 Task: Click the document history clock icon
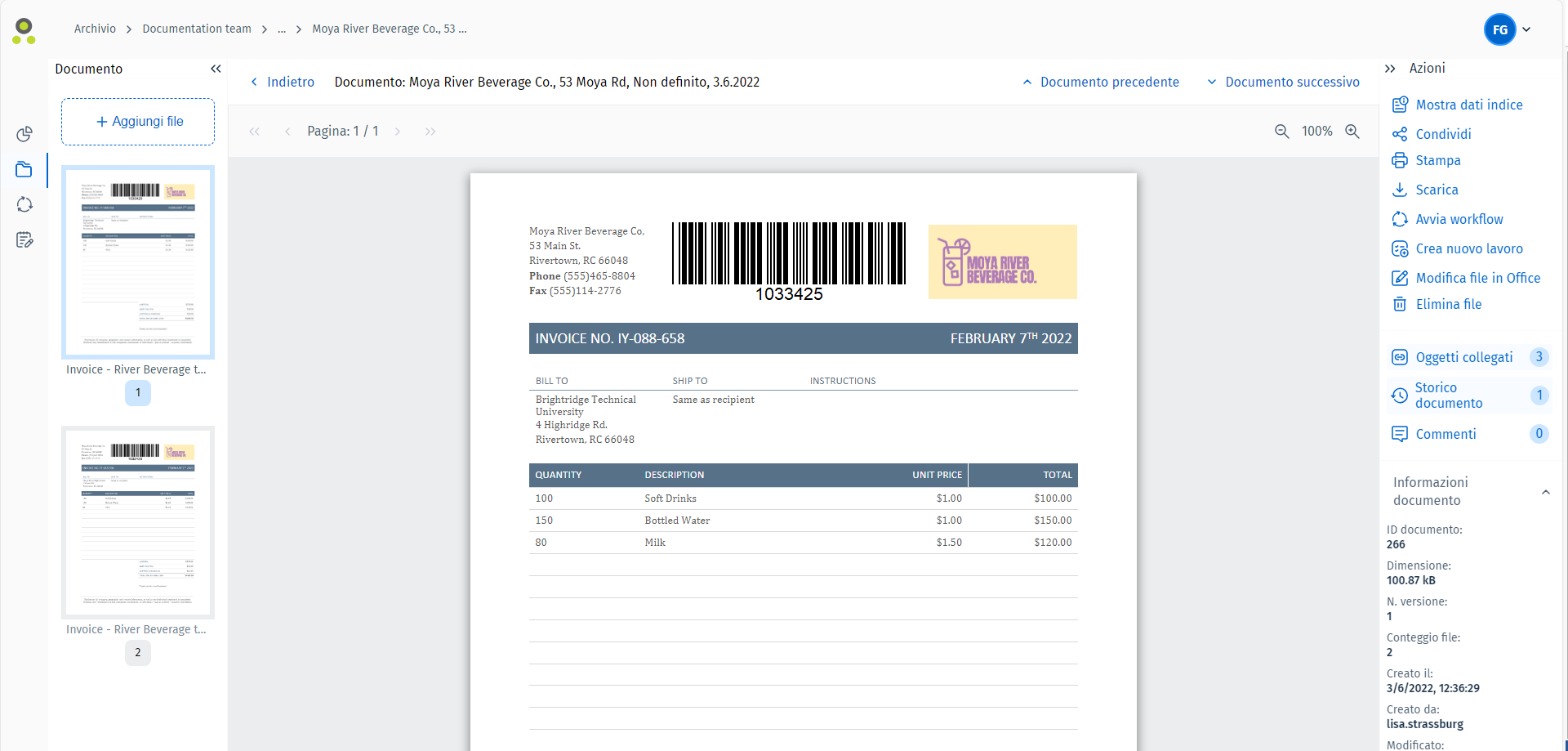(1400, 396)
